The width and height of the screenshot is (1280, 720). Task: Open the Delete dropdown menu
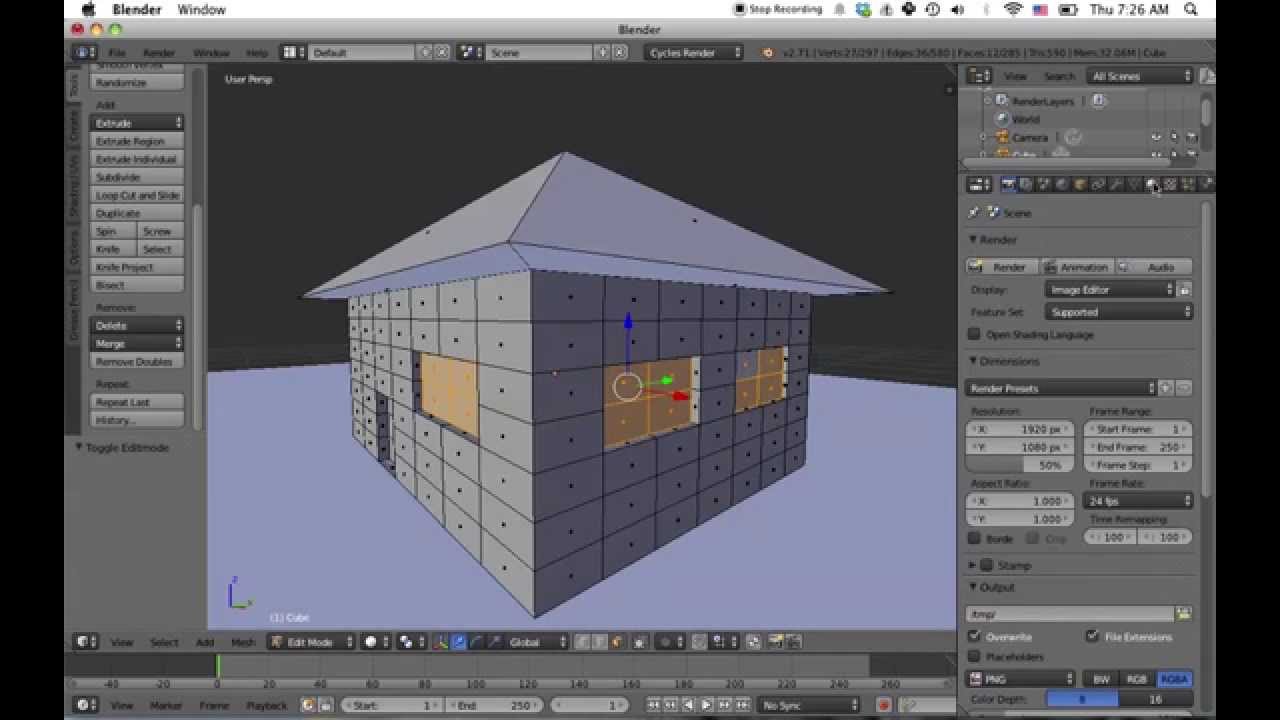[137, 325]
